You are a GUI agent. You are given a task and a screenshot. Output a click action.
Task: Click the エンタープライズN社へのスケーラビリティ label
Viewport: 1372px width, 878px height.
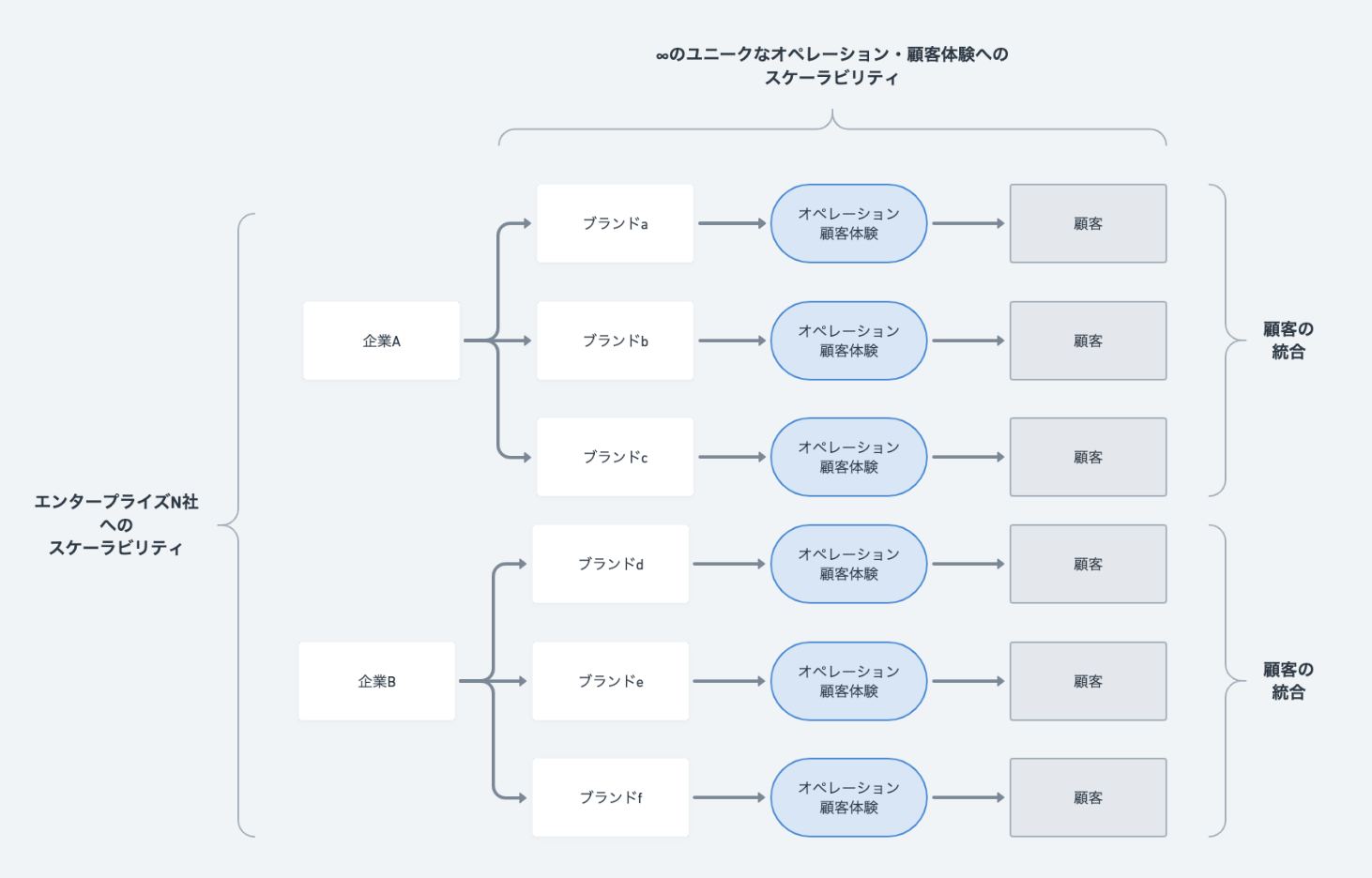(x=116, y=524)
